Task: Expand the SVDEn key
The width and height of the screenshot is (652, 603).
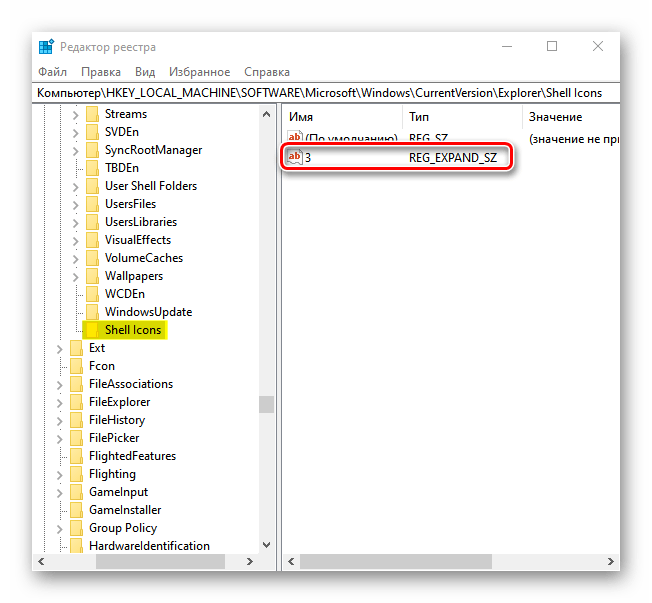Action: tap(75, 133)
